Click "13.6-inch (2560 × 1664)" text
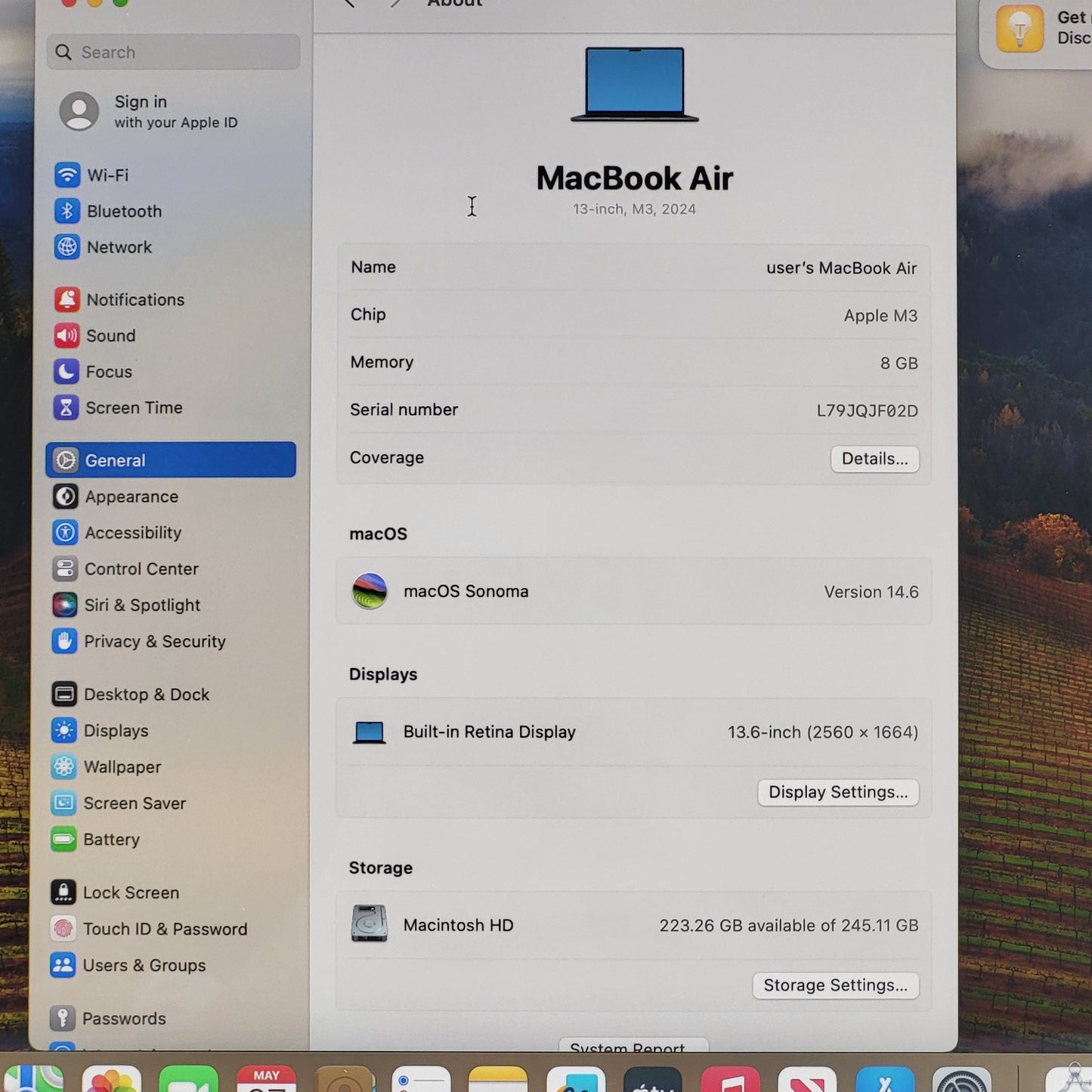The height and width of the screenshot is (1092, 1092). coord(823,732)
